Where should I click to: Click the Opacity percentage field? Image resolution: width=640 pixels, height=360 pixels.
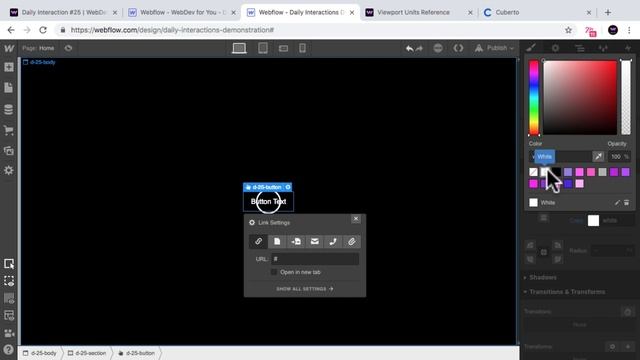(x=619, y=157)
